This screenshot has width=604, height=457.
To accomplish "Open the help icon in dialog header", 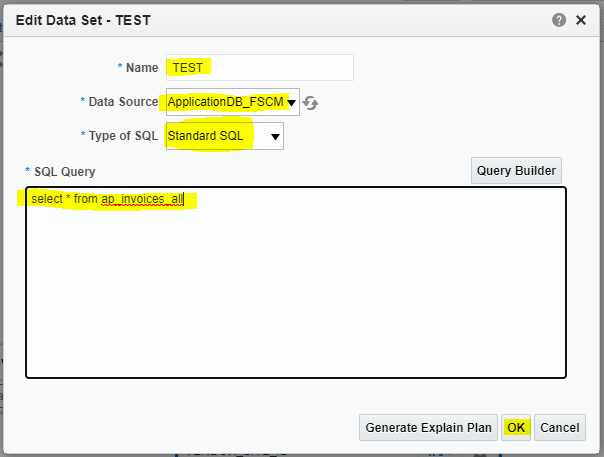I will (x=559, y=20).
